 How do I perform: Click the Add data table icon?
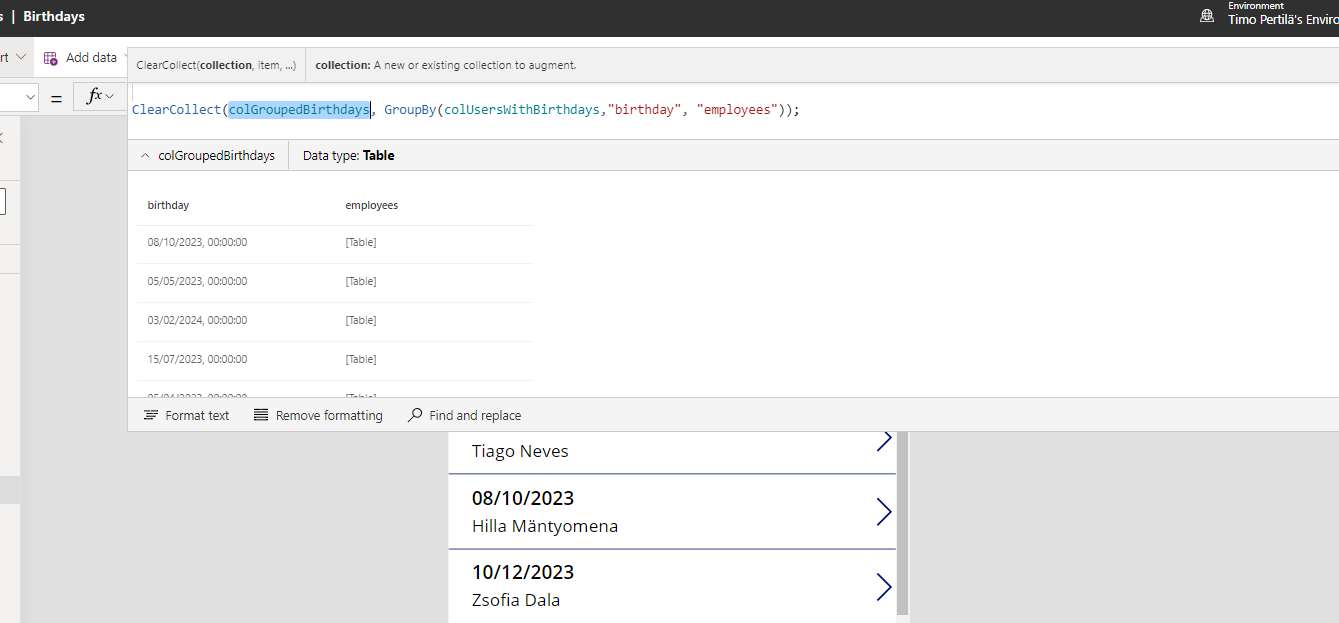(x=51, y=58)
